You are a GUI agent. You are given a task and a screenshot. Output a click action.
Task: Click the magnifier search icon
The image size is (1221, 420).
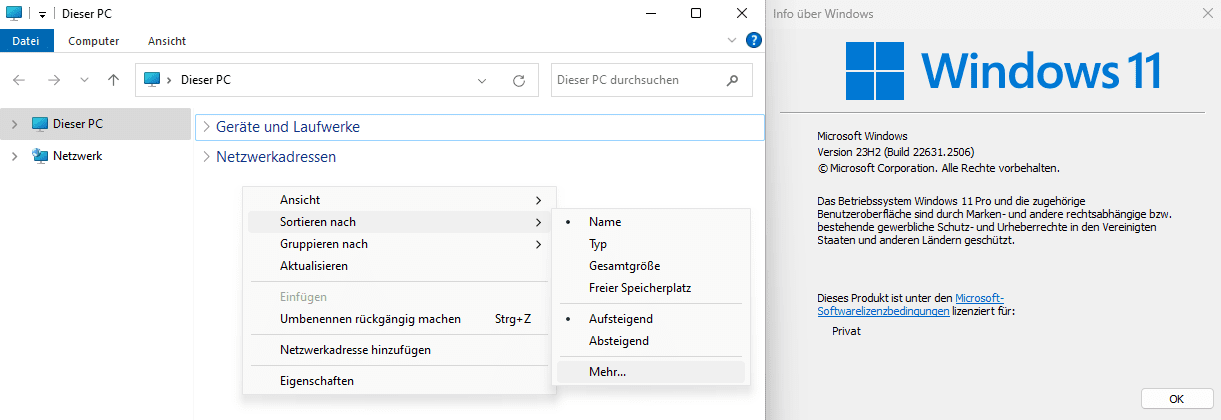(x=733, y=80)
